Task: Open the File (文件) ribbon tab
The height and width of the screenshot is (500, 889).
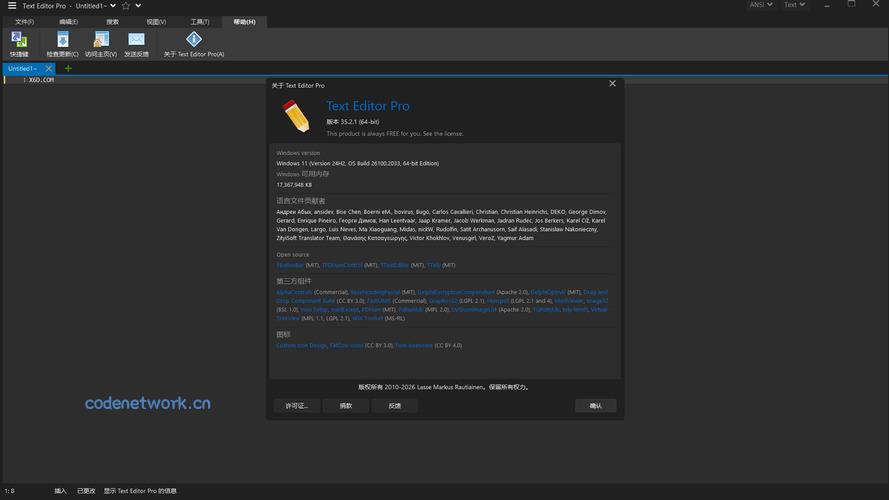Action: 24,22
